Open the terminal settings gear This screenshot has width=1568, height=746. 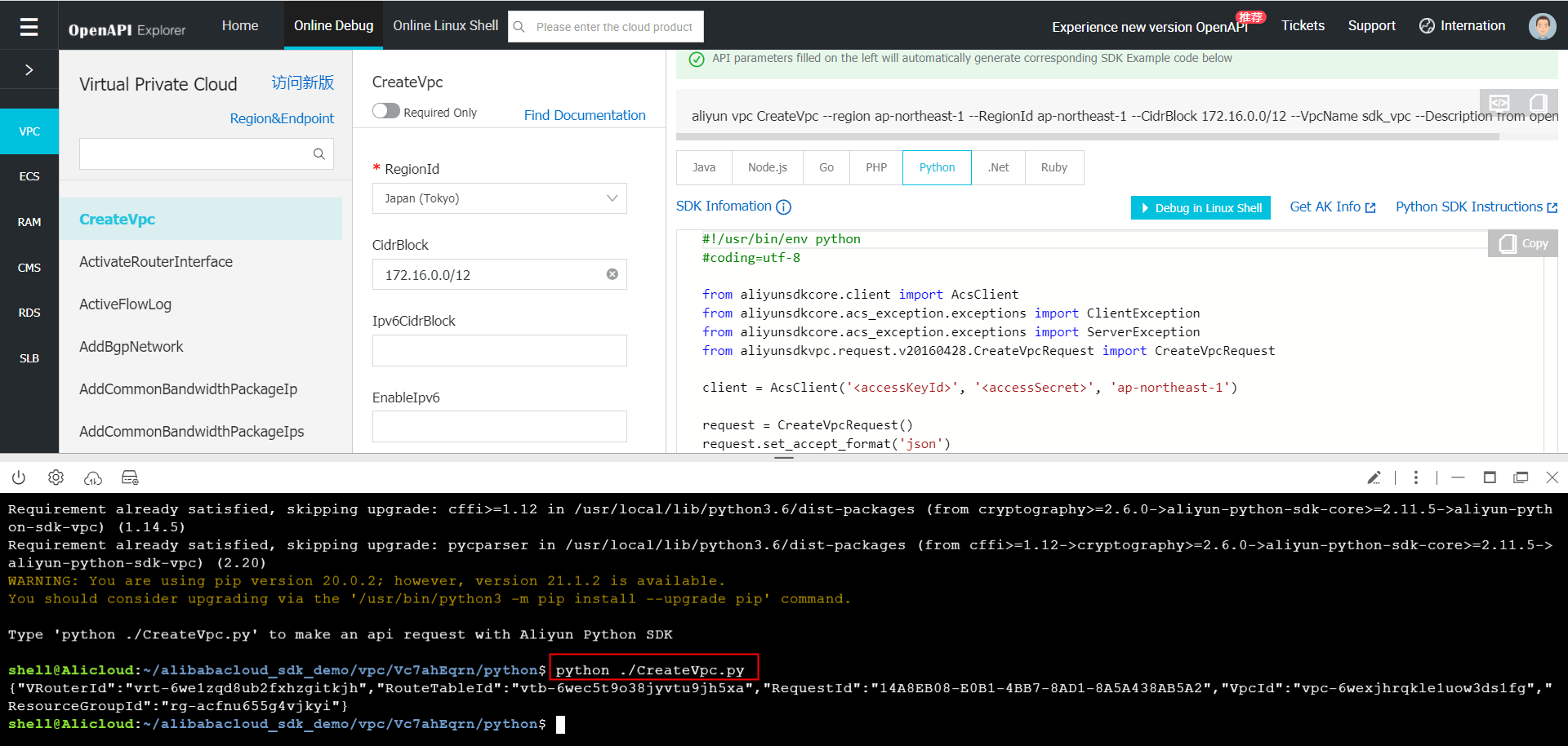click(x=56, y=477)
